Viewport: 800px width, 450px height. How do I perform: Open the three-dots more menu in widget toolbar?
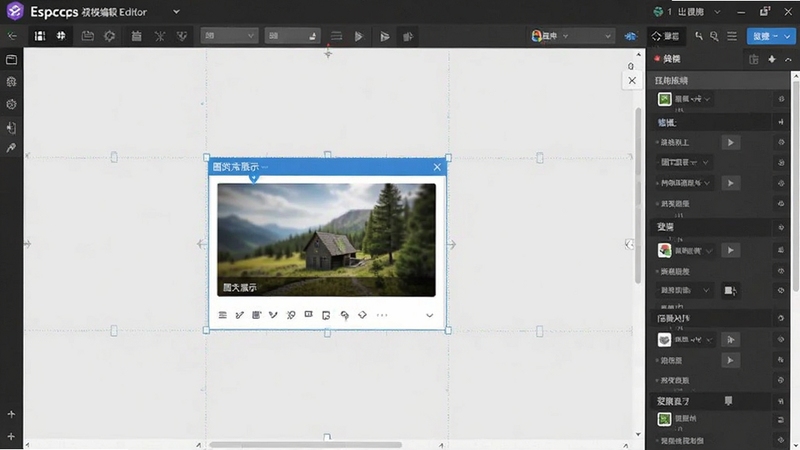coord(382,315)
